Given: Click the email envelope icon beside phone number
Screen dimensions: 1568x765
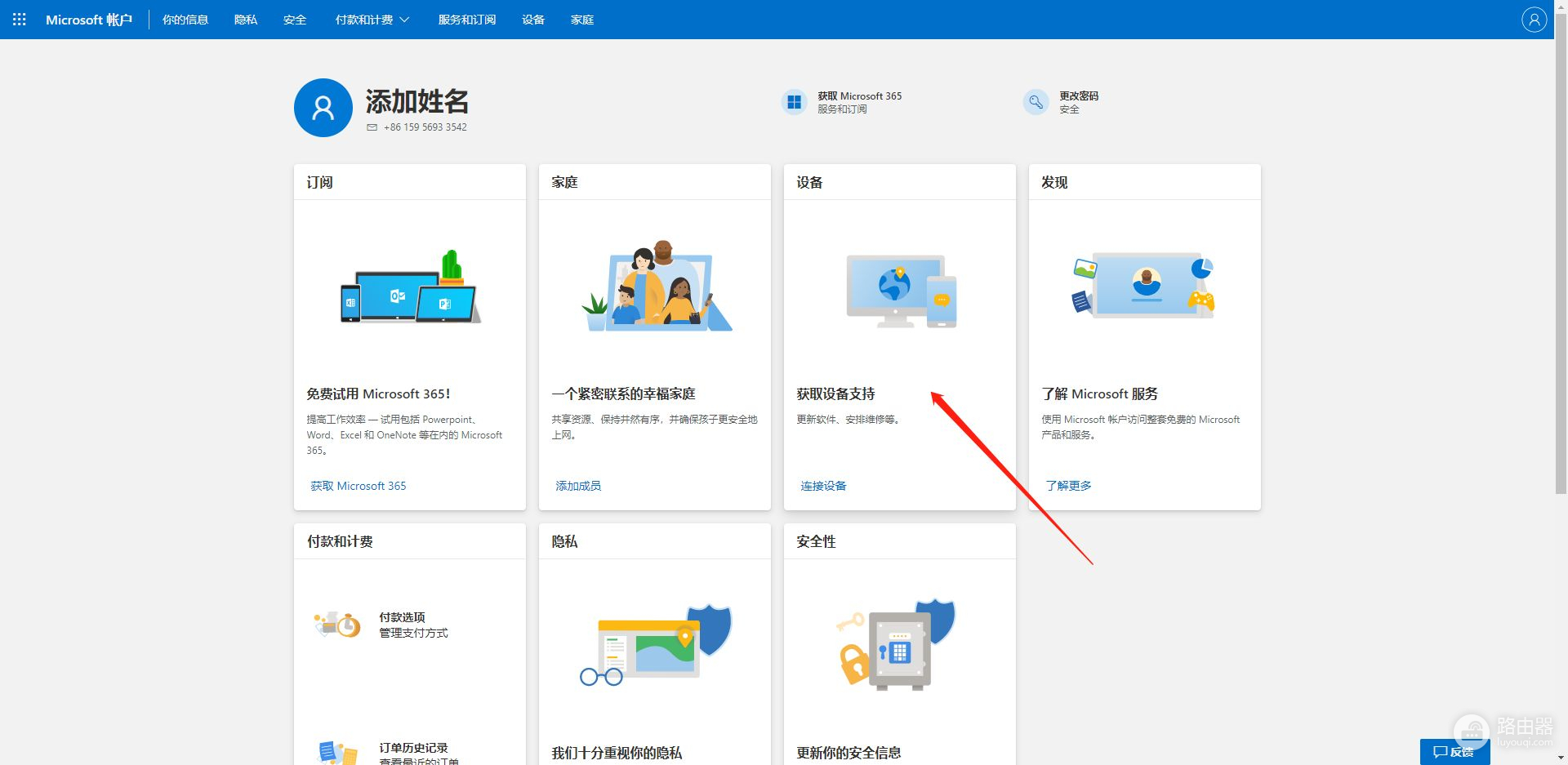Looking at the screenshot, I should pyautogui.click(x=372, y=127).
